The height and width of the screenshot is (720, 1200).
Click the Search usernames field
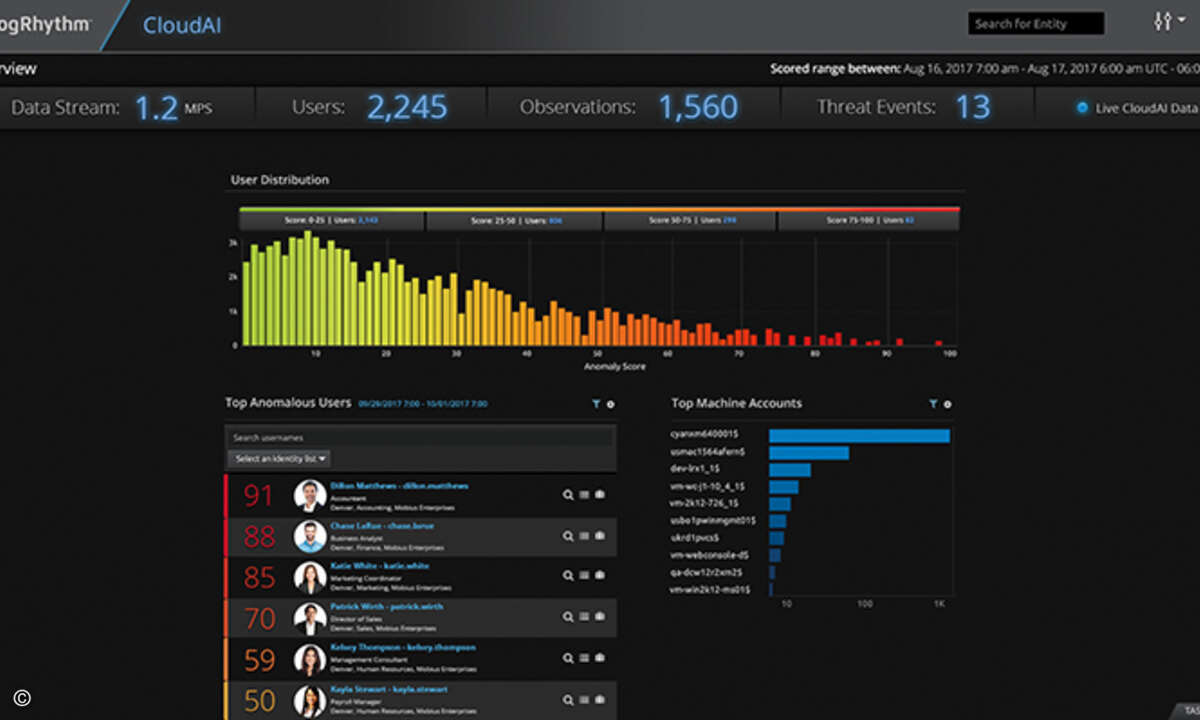click(x=420, y=438)
